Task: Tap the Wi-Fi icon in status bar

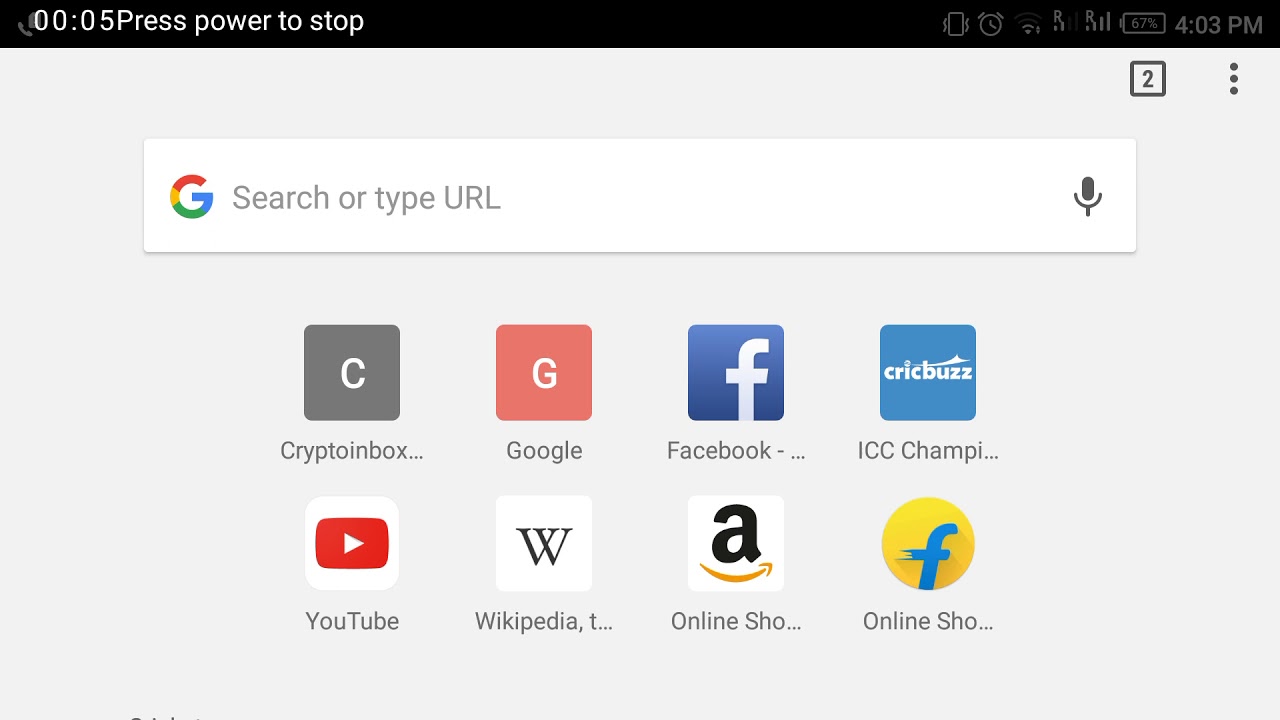Action: 1028,23
